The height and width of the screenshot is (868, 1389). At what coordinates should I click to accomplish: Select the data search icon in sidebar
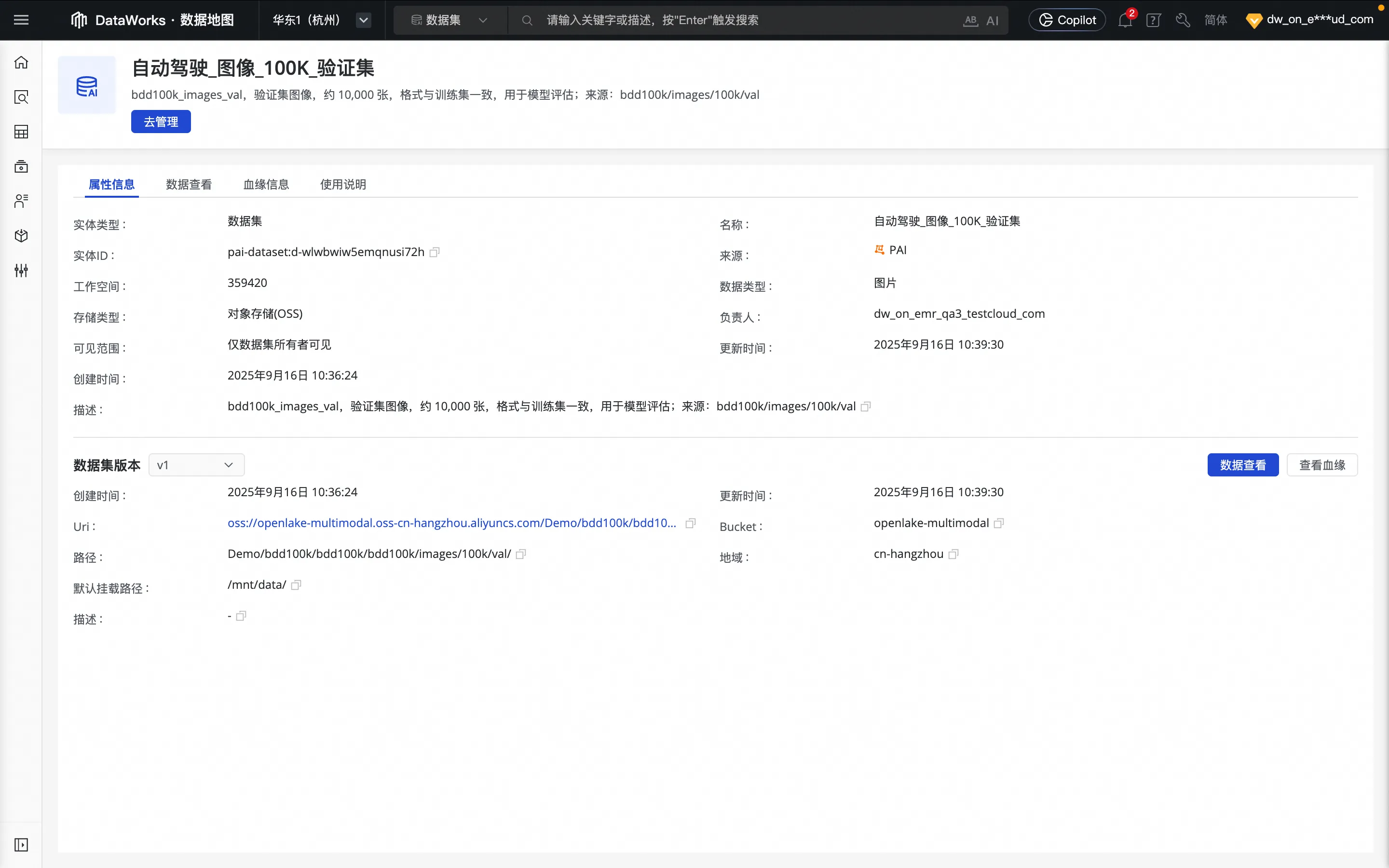coord(21,97)
